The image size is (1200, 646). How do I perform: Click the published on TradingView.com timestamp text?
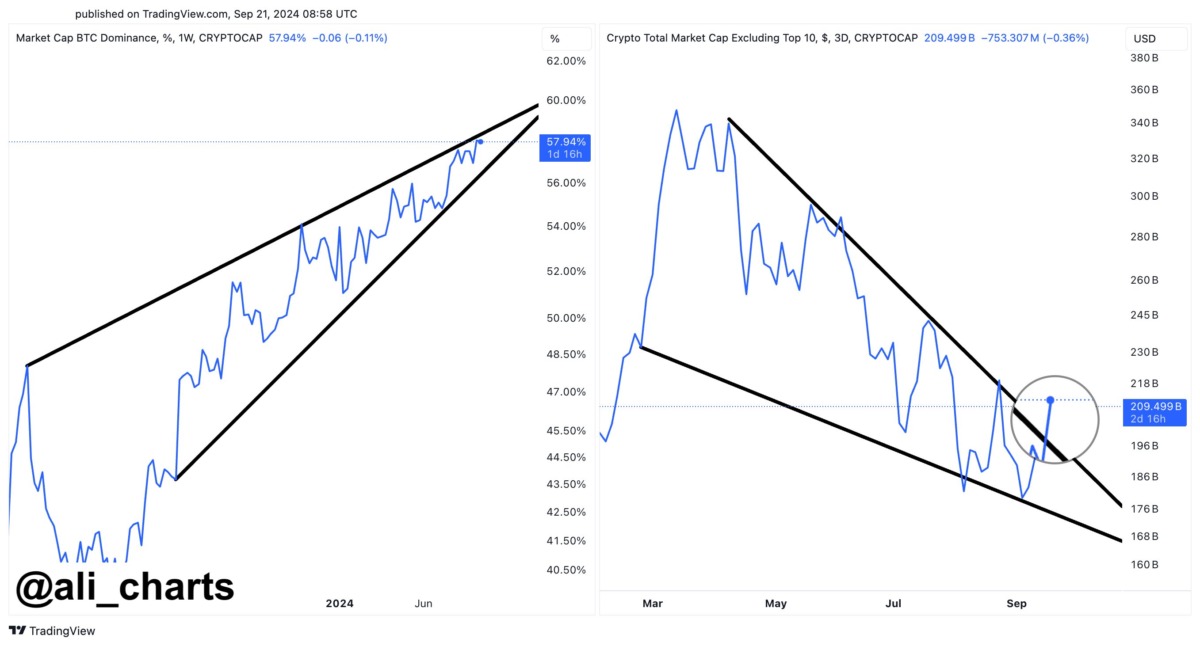[x=216, y=14]
